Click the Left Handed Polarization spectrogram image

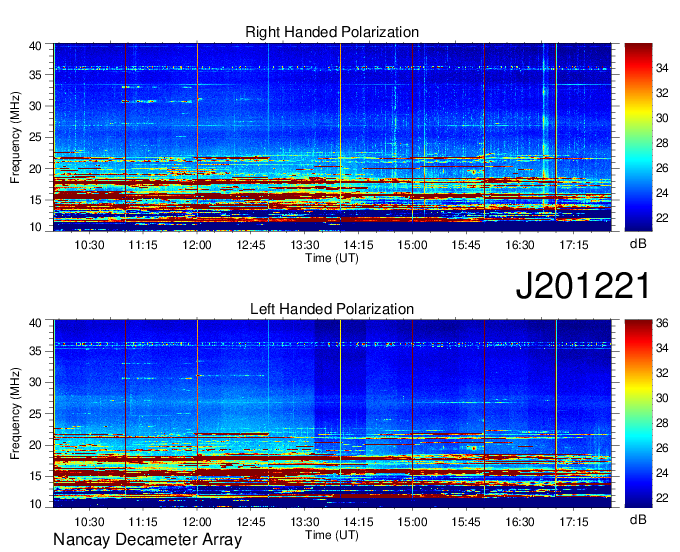click(332, 414)
